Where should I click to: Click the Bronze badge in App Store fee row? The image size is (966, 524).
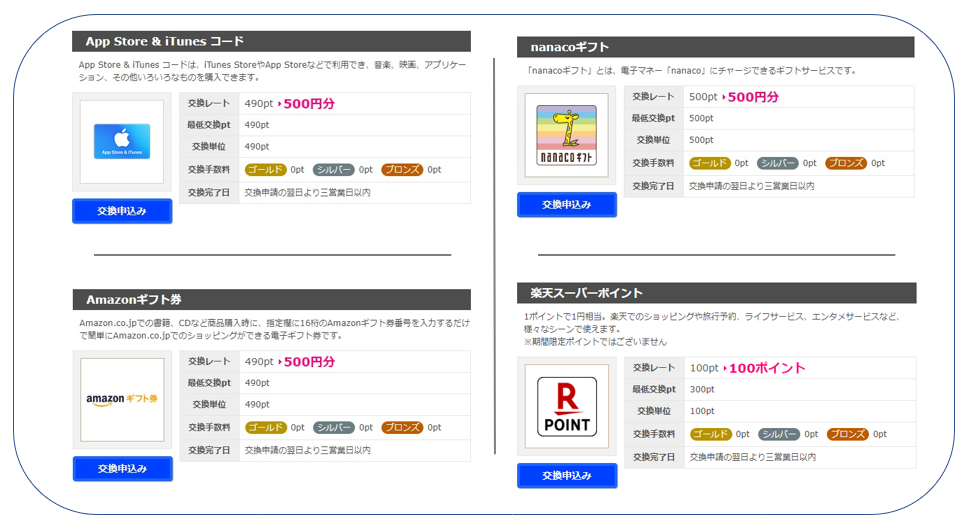click(x=402, y=169)
